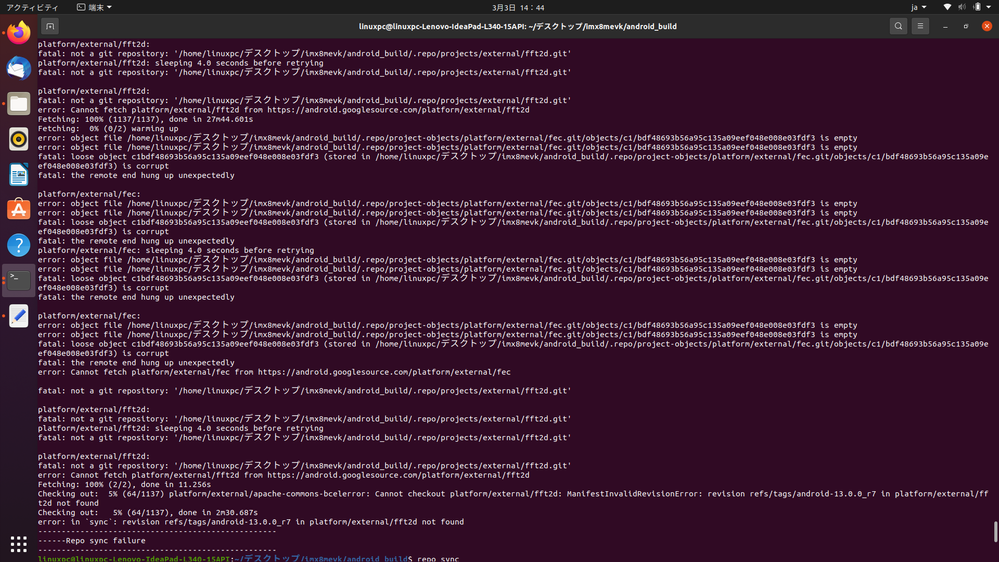
Task: Open the Help icon in dock
Action: [18, 245]
